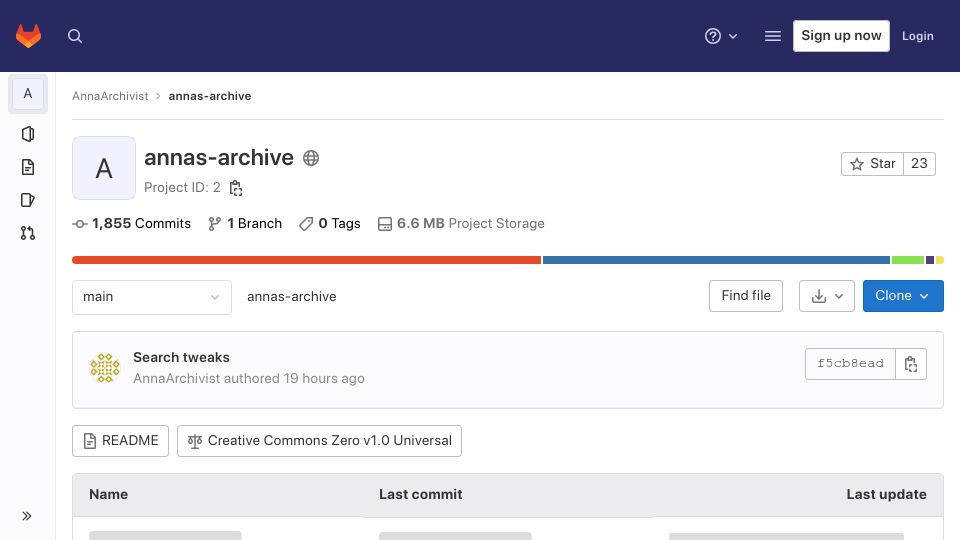
Task: Click the Sign up now button
Action: click(841, 36)
